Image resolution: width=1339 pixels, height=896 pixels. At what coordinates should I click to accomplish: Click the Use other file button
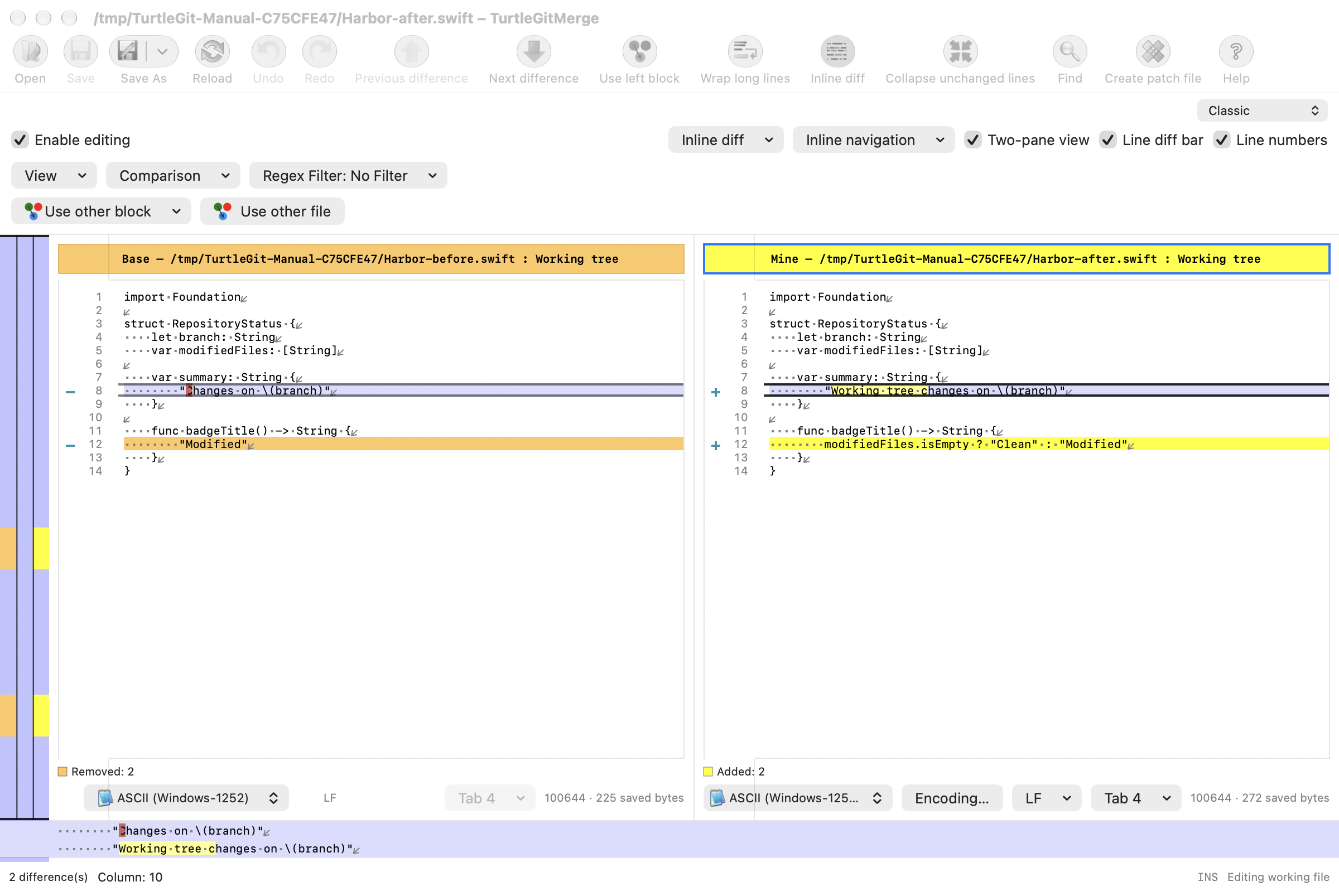(x=272, y=211)
